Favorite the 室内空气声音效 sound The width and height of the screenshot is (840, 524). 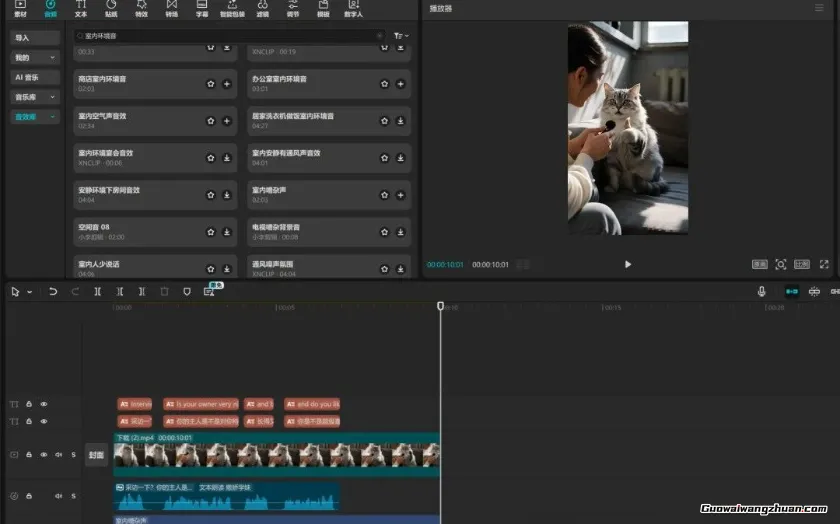(211, 121)
